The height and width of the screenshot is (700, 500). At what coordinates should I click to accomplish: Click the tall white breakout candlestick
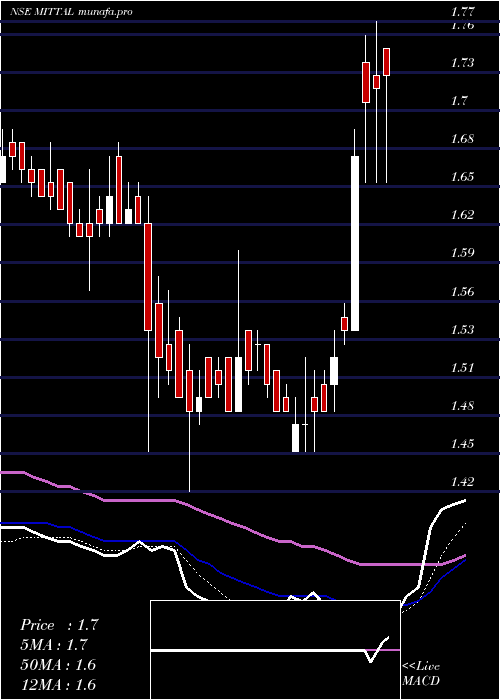355,243
